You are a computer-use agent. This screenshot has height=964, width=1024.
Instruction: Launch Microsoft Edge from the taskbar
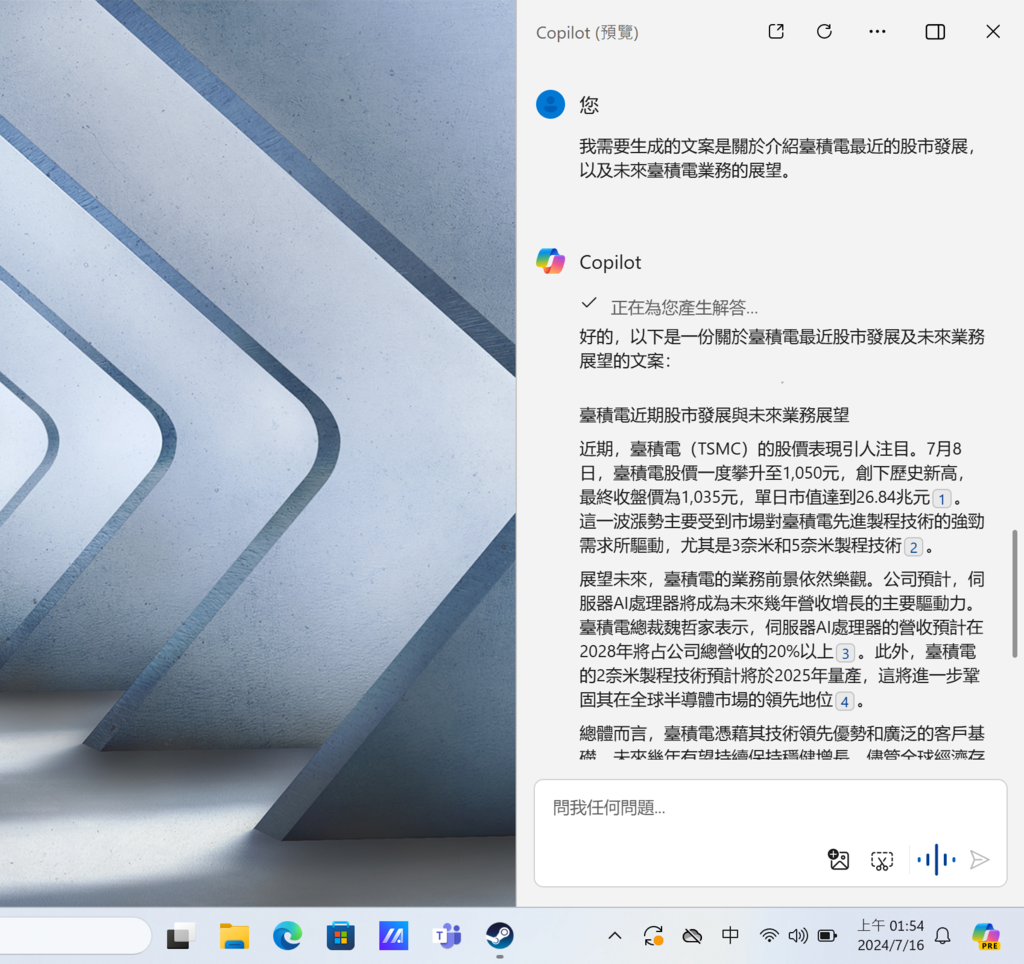[x=287, y=937]
